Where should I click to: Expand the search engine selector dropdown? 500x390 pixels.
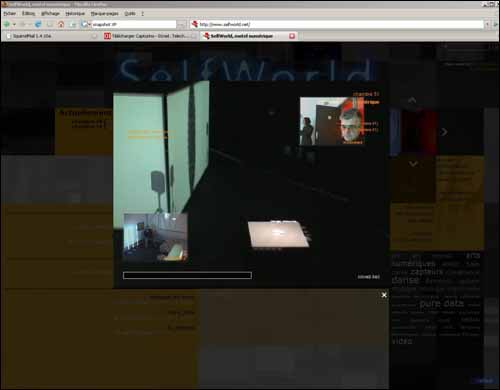pos(85,24)
